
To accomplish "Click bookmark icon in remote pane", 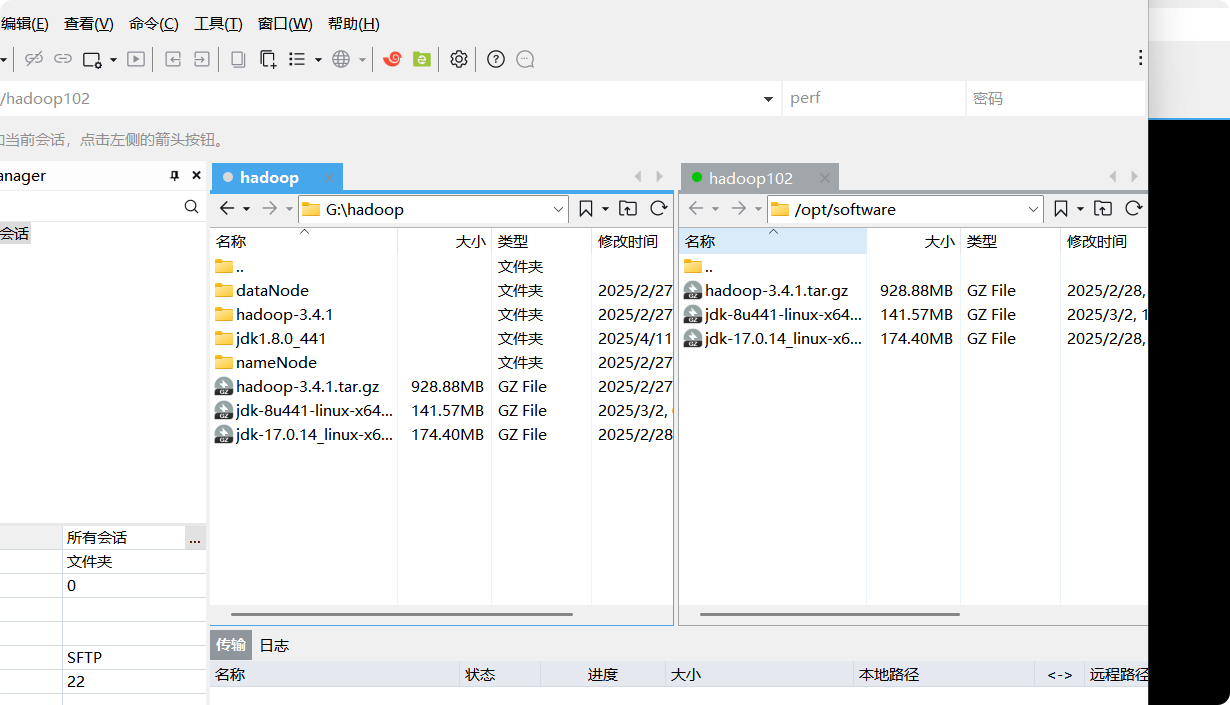I will pos(1061,208).
